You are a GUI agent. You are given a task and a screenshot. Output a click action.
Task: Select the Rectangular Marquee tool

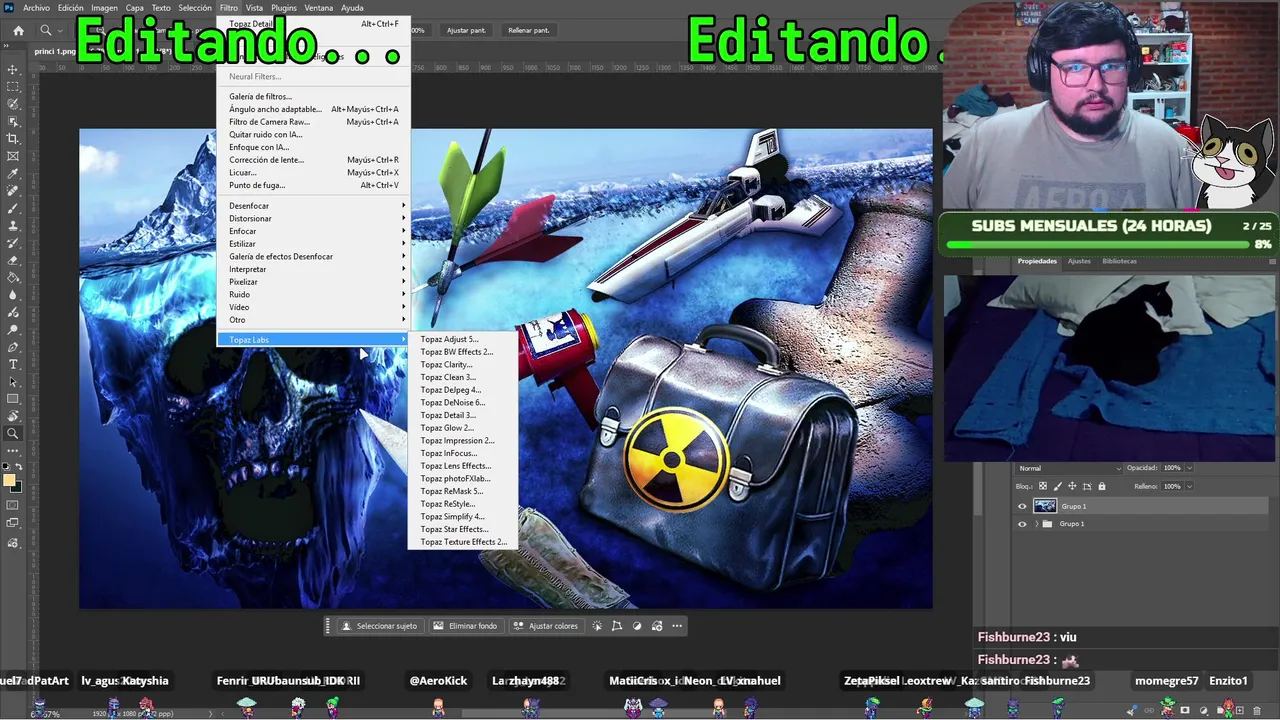click(x=13, y=86)
